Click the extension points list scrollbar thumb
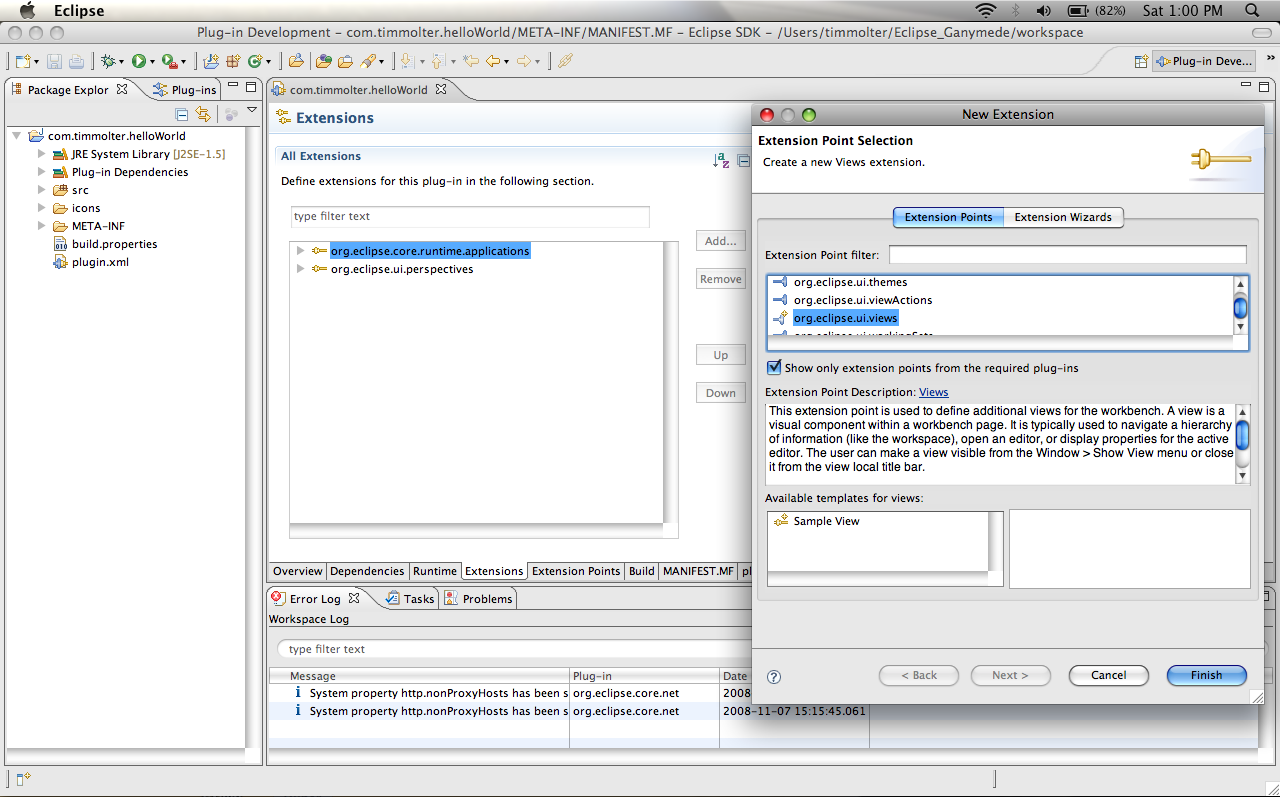 click(1240, 307)
